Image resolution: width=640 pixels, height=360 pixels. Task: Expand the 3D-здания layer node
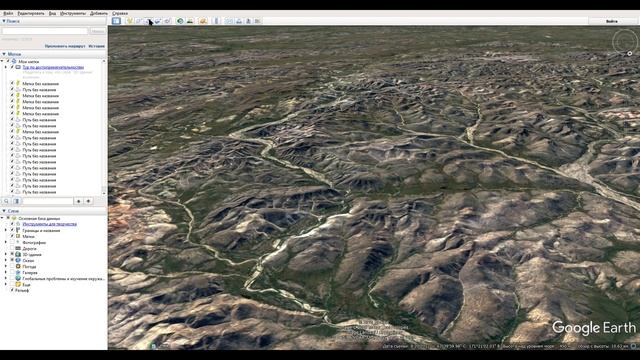[6, 254]
